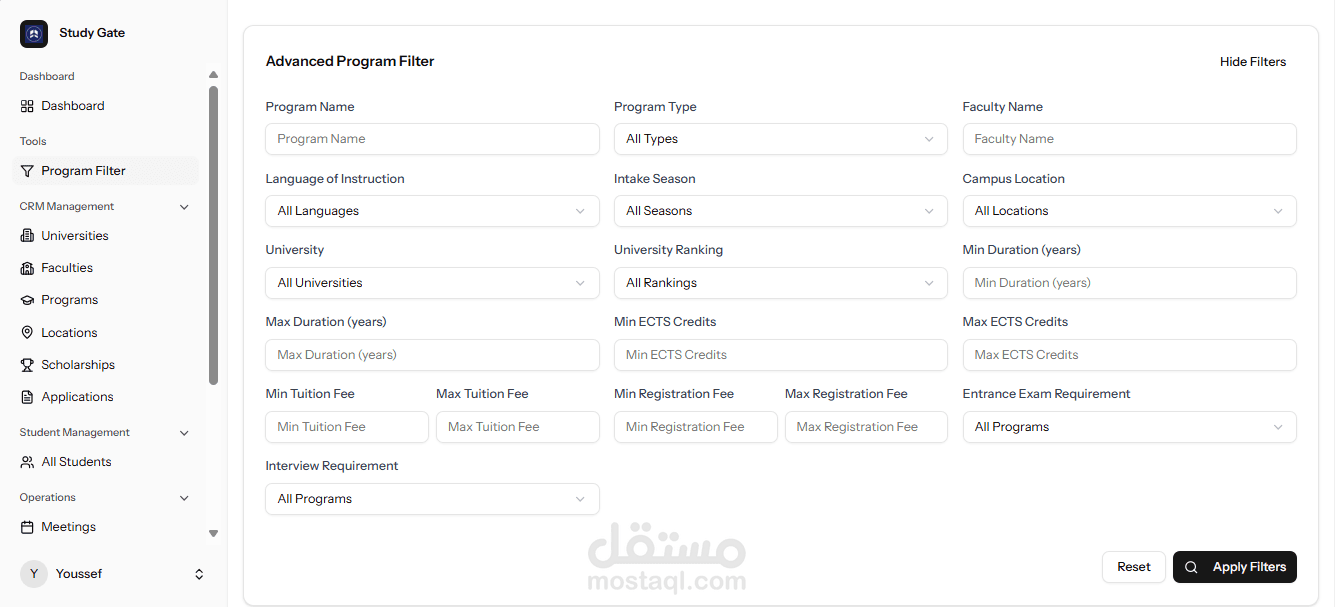Click the Study Gate logo icon
This screenshot has height=607, width=1335.
[34, 34]
